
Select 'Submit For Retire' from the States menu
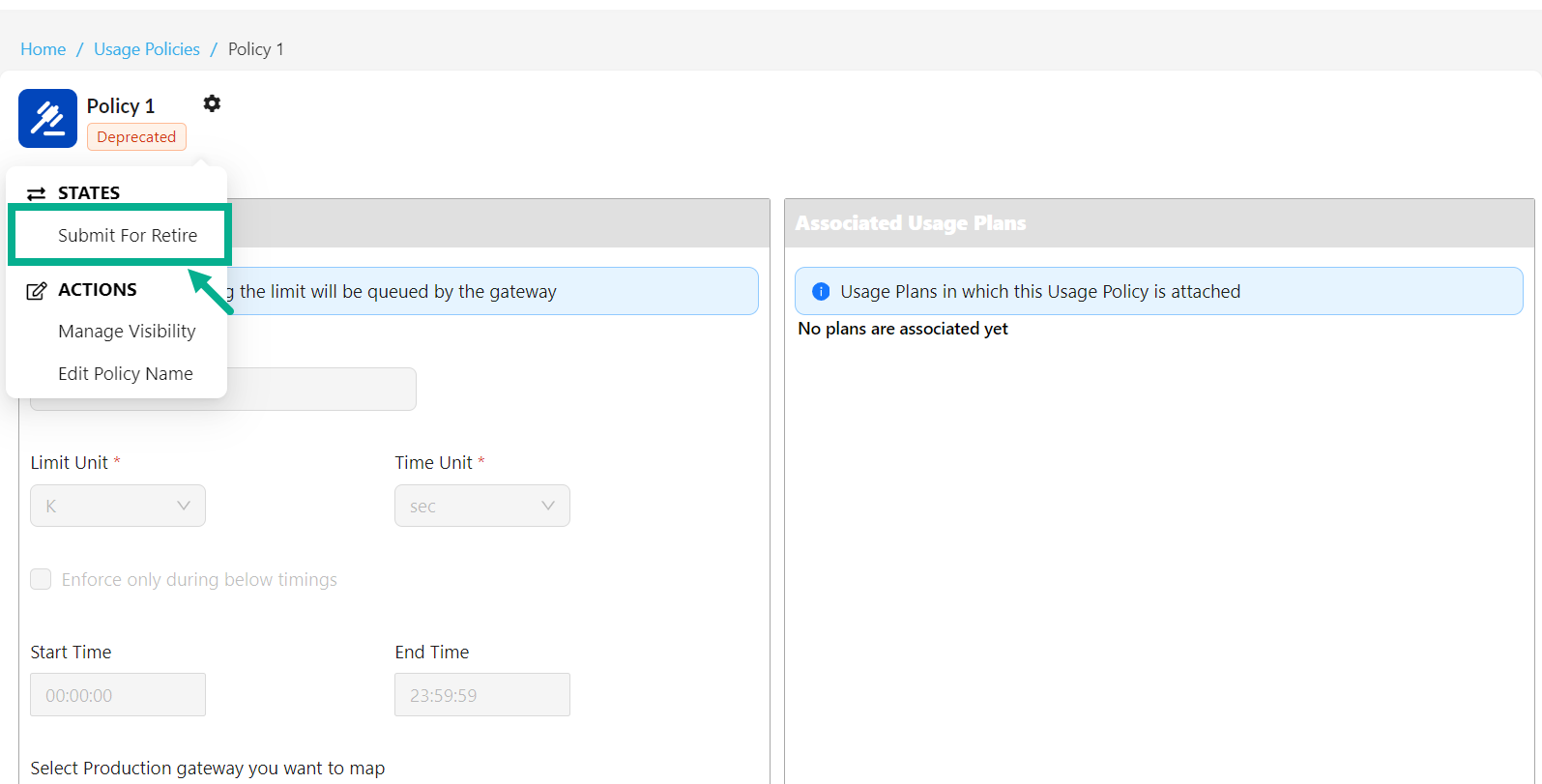[x=127, y=236]
